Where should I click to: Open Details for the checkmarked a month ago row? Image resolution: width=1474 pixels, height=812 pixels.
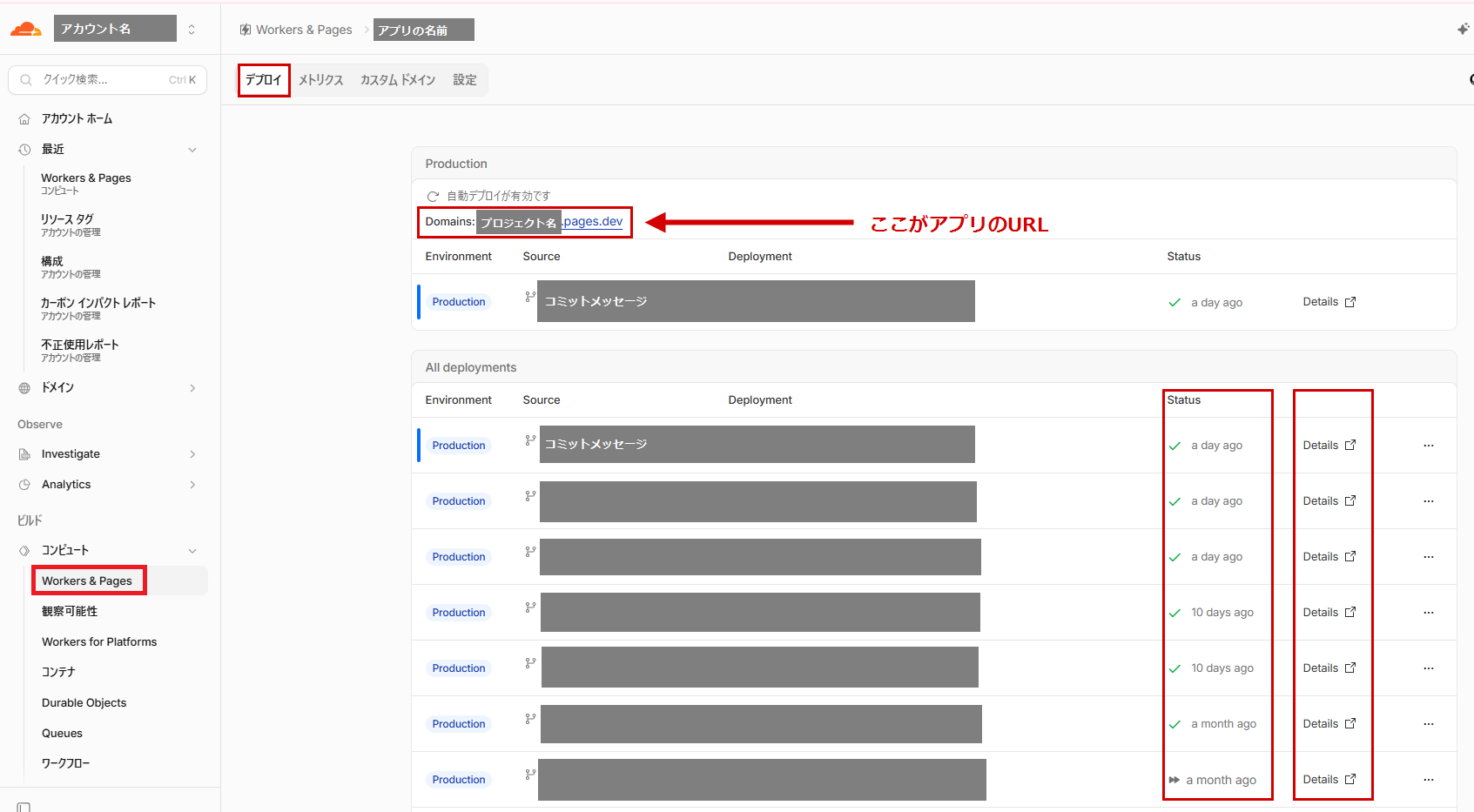(1329, 723)
